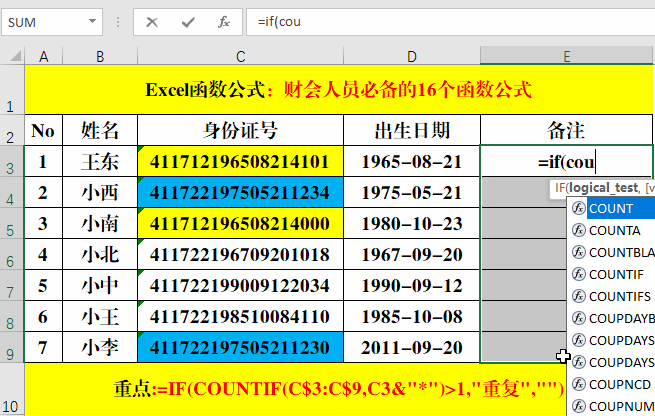Screen dimensions: 655x416
Task: Click ID cell 411722199009122034
Action: (240, 285)
